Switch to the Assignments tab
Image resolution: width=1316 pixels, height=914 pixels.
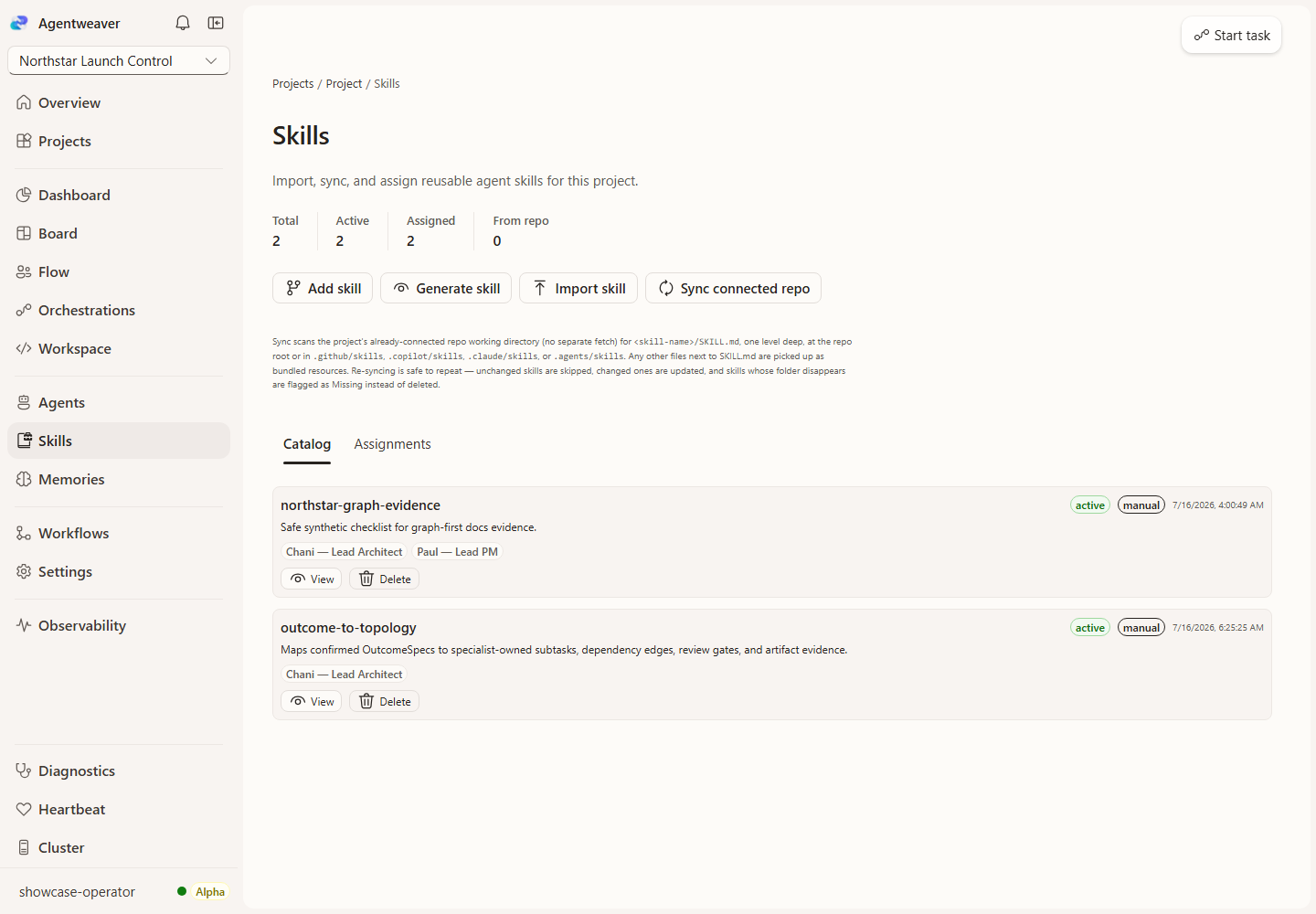coord(392,444)
